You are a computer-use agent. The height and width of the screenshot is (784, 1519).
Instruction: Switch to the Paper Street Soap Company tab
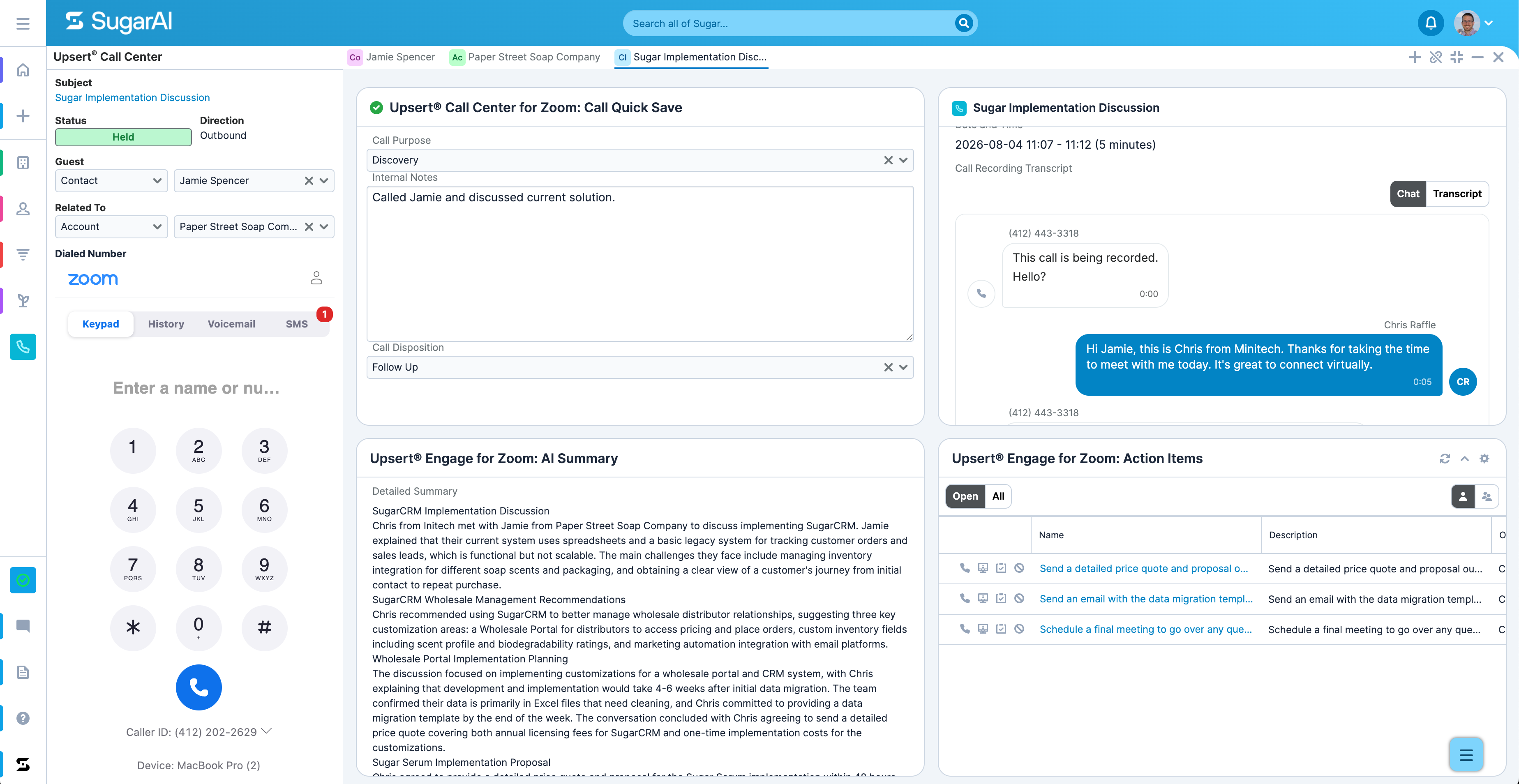point(525,57)
